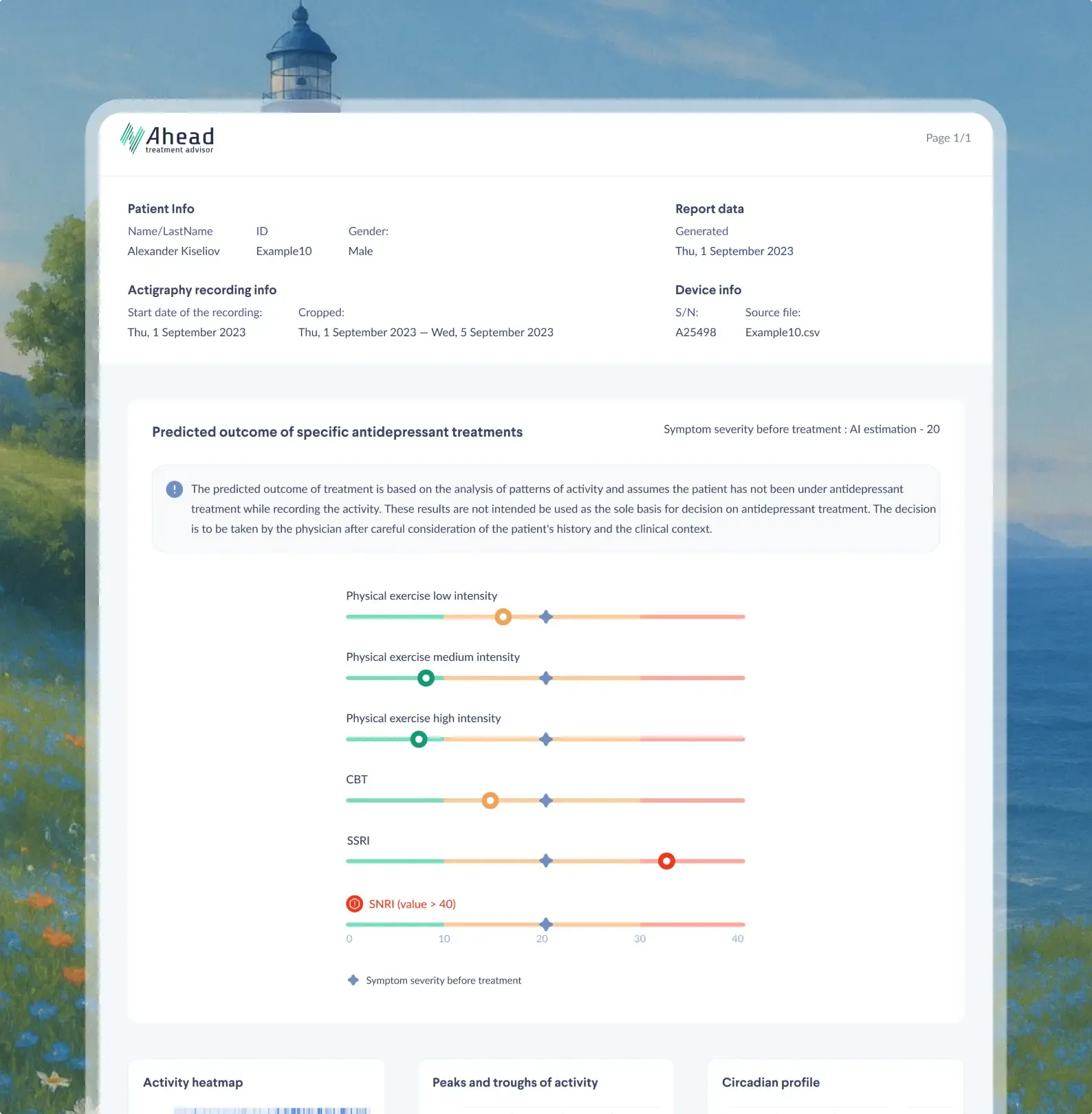Click diamond marker on low intensity exercise track
Screen dimensions: 1092x1114
[546, 617]
